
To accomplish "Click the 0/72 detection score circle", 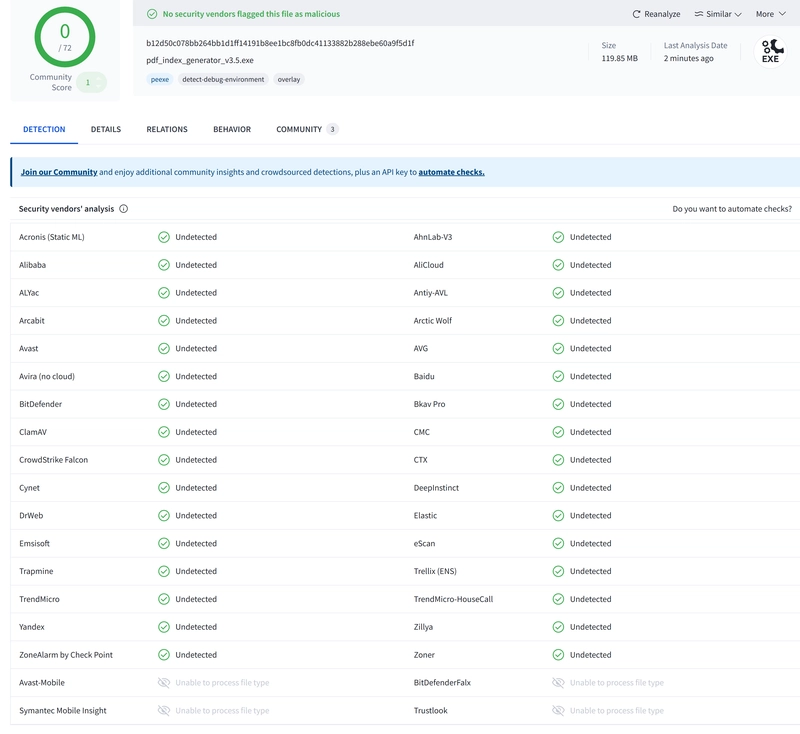I will click(x=65, y=37).
